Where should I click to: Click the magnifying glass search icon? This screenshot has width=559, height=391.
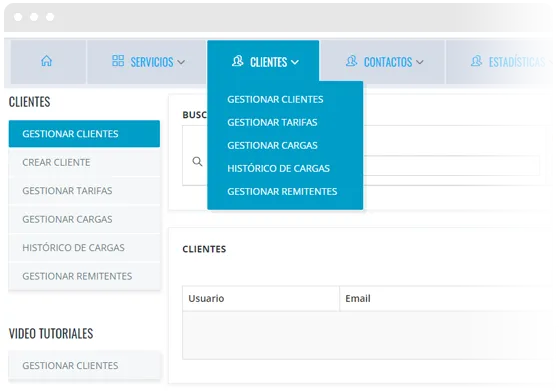[x=197, y=161]
